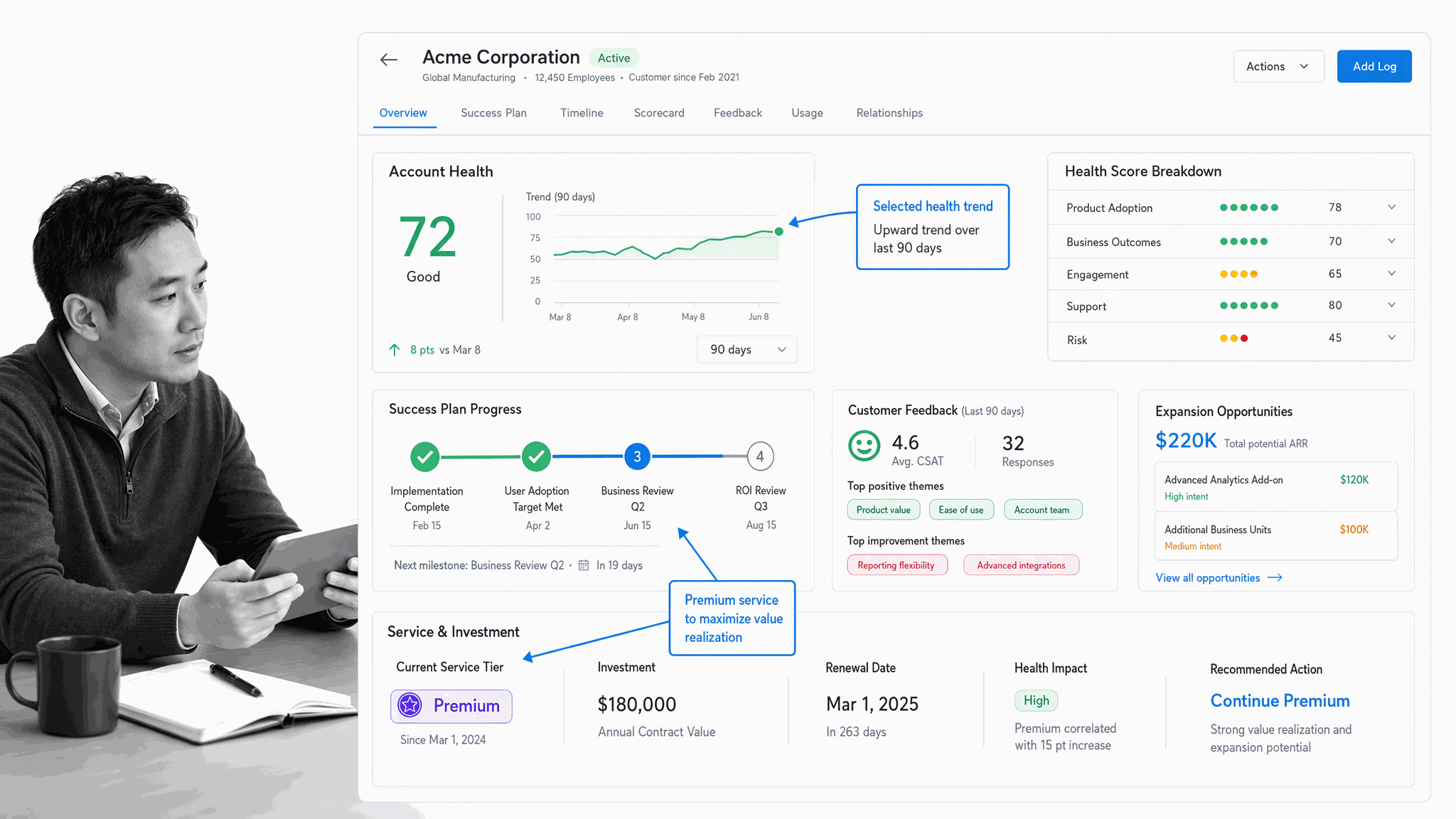This screenshot has height=819, width=1456.
Task: Select step 4 ROI Review Q3 marker
Action: (760, 456)
